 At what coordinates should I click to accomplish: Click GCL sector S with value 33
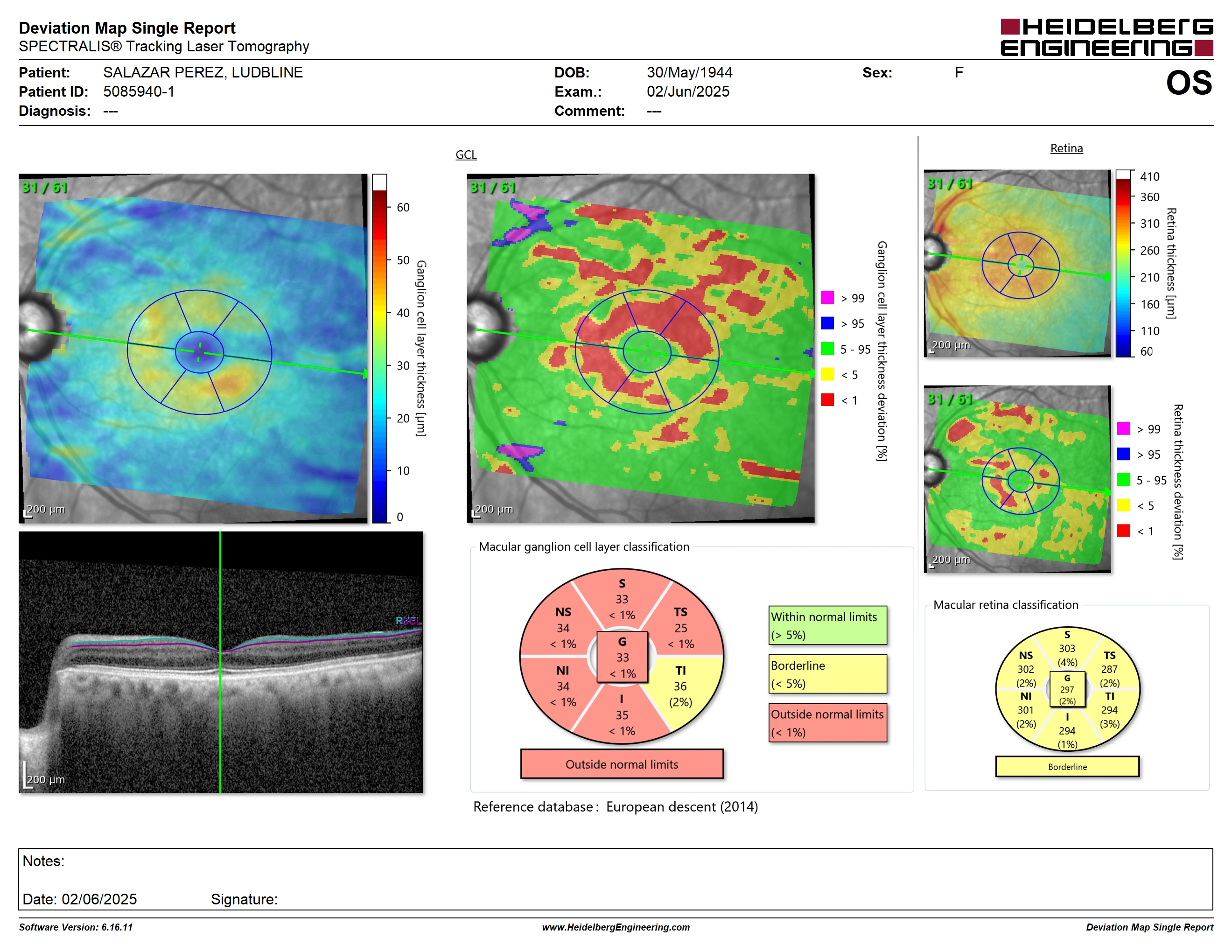tap(622, 599)
